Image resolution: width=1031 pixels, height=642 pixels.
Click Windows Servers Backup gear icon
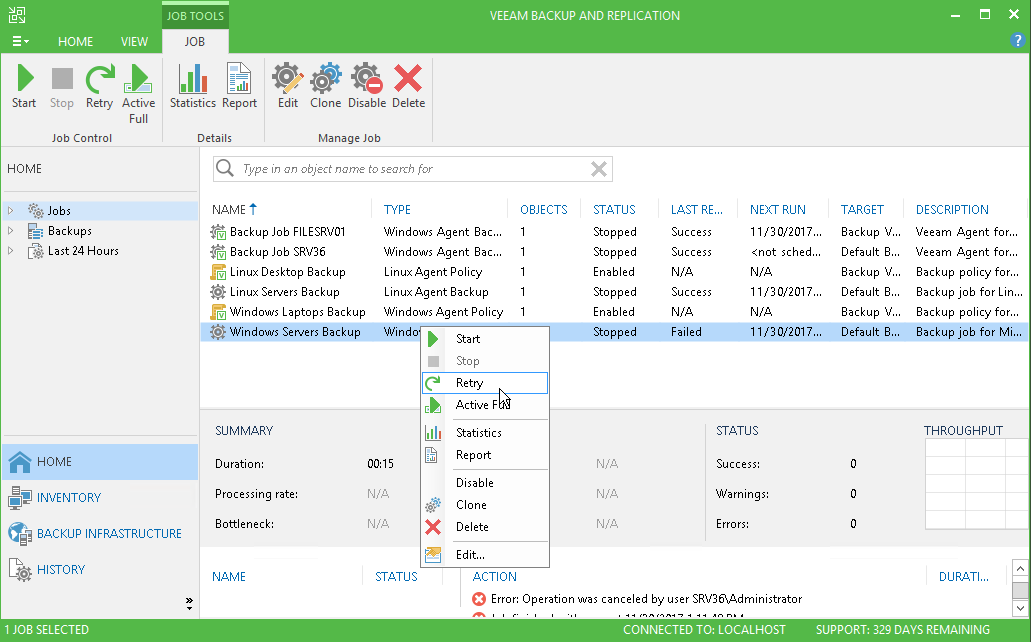[218, 332]
